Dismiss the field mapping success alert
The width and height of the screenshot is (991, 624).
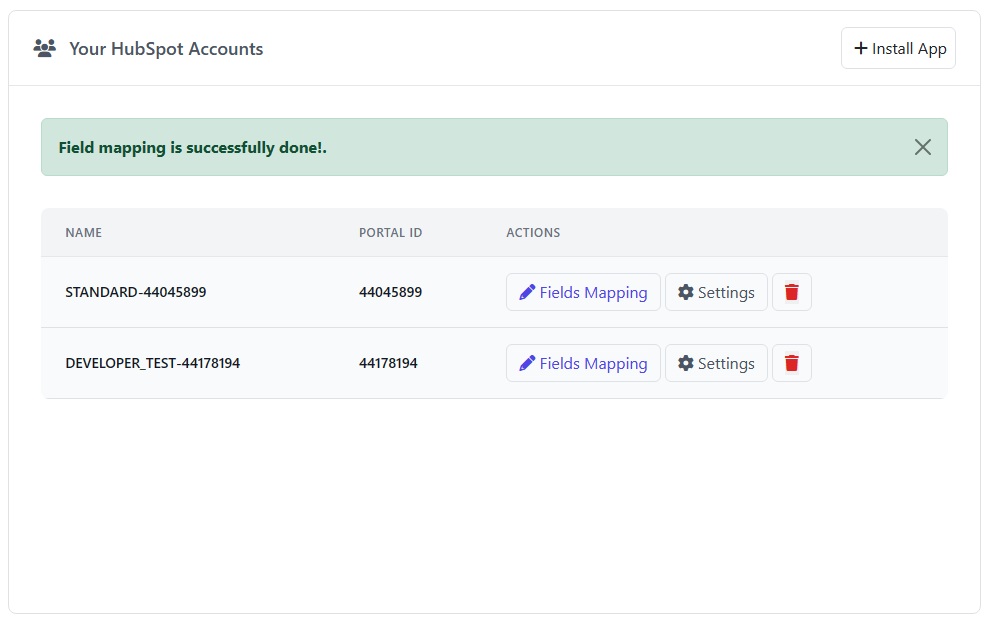click(922, 147)
